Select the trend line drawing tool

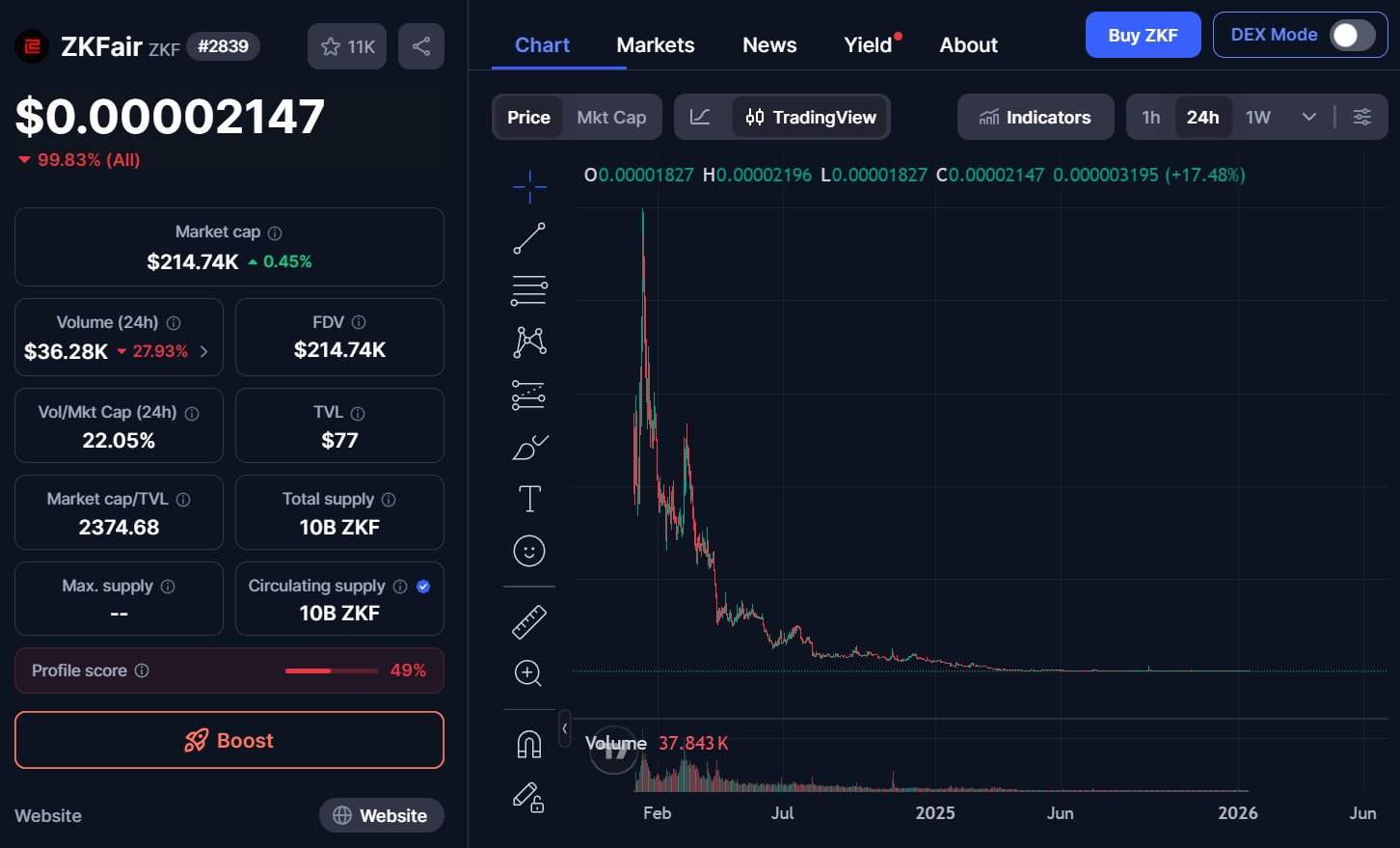click(529, 238)
